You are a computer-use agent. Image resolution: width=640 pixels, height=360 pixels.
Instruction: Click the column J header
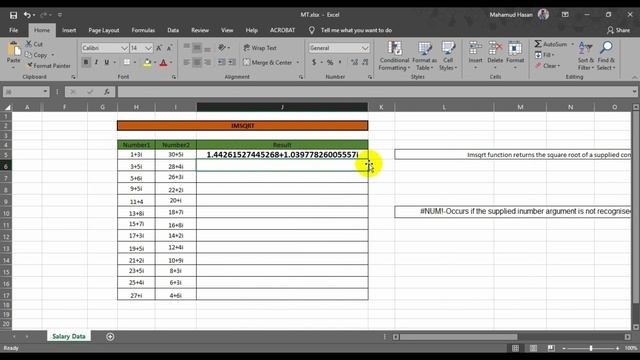click(x=282, y=107)
